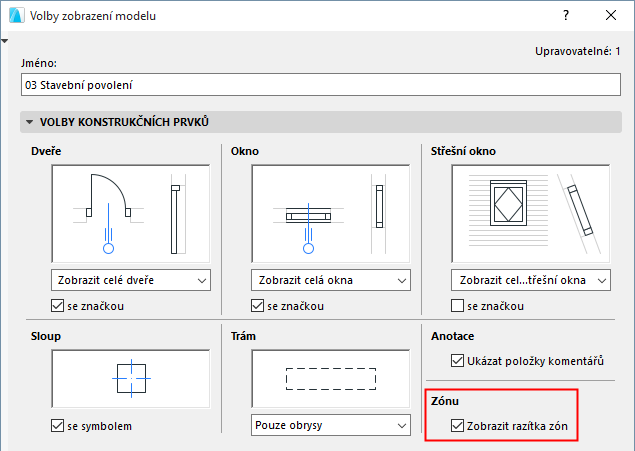Screen dimensions: 635x451
Task: Open the 'Pouze obrysy' beam dropdown
Action: (330, 426)
